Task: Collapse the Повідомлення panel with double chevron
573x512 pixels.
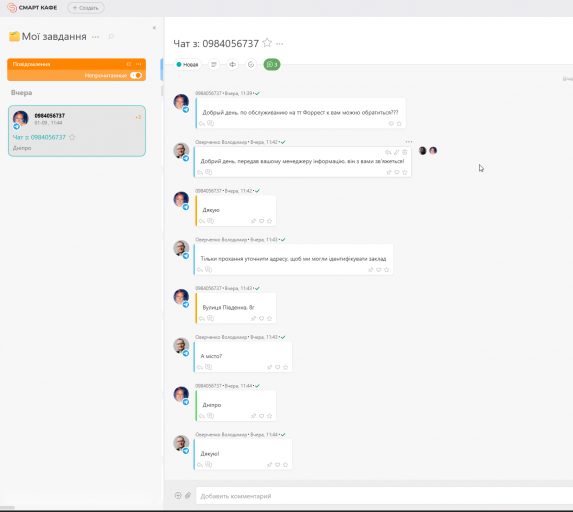Action: click(x=129, y=64)
